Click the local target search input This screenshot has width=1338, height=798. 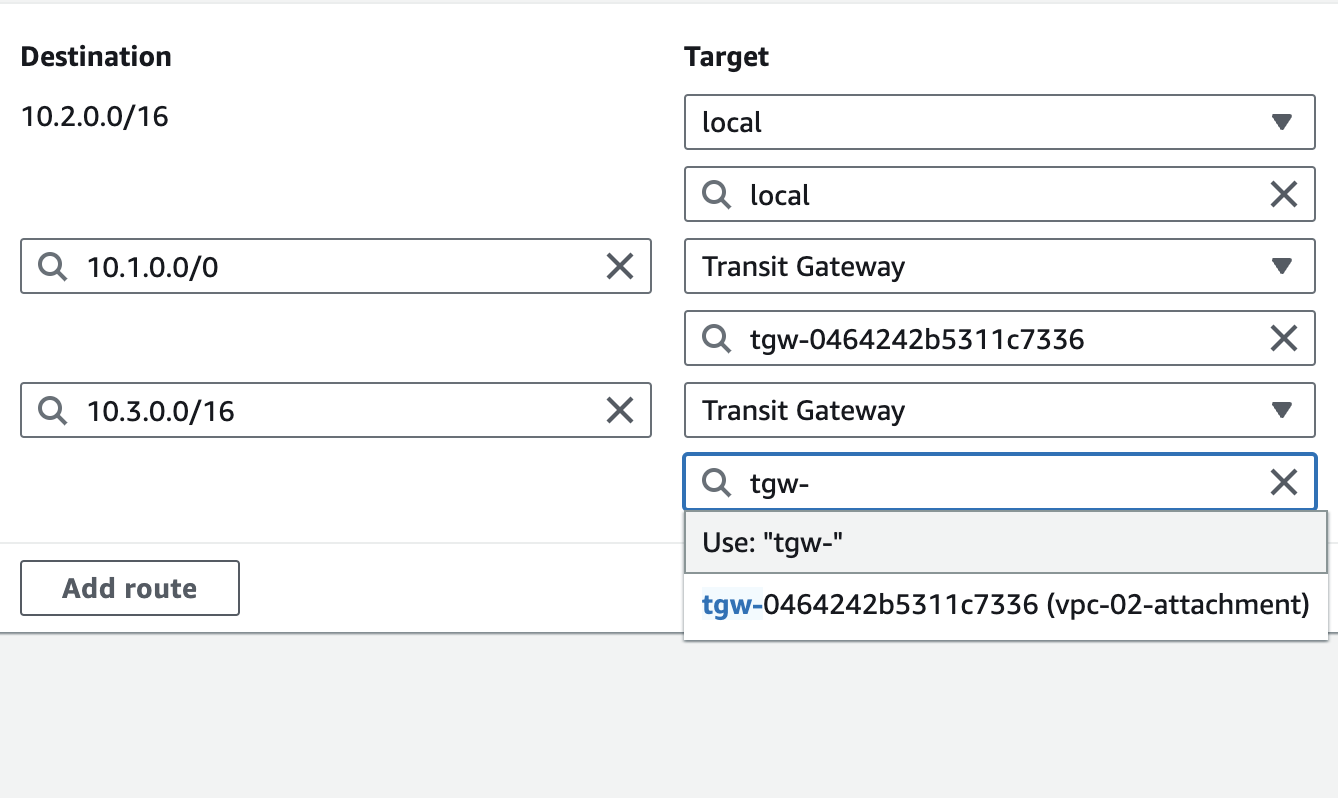coord(1000,194)
